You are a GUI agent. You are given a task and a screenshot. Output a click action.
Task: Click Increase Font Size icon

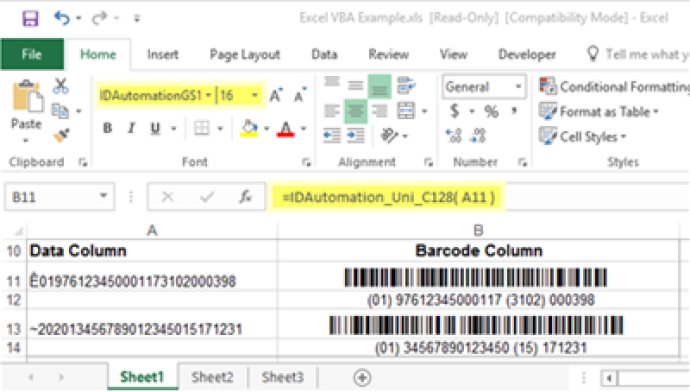point(276,95)
